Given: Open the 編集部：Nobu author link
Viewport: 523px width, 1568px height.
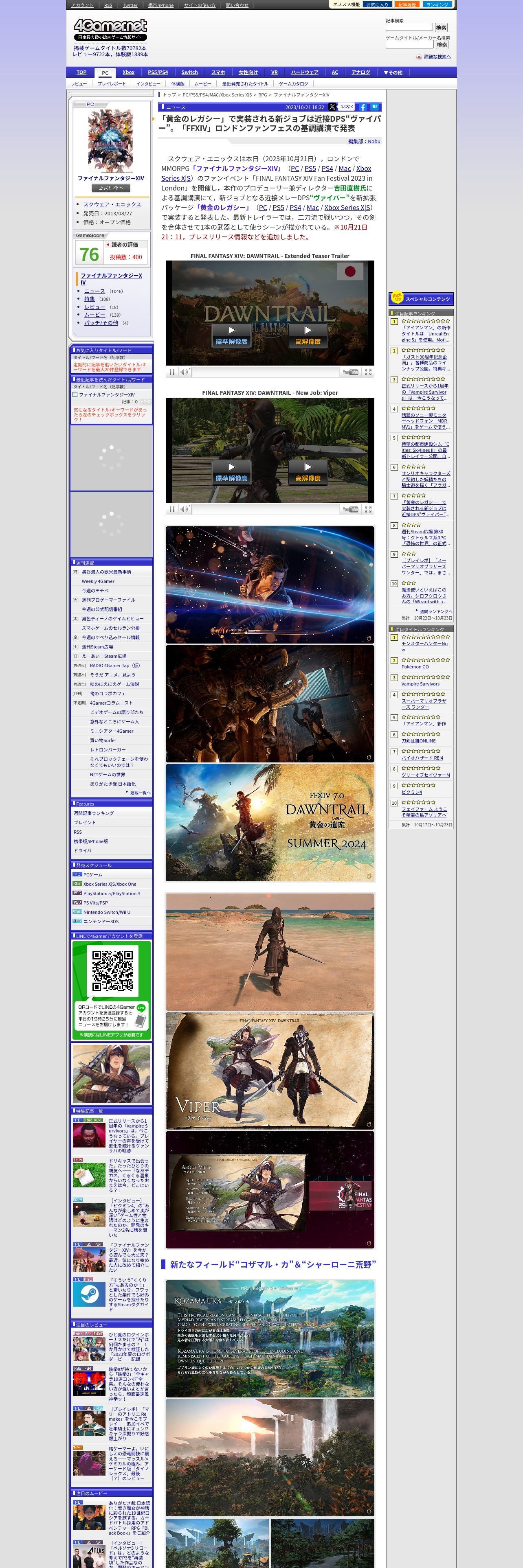Looking at the screenshot, I should (x=364, y=141).
